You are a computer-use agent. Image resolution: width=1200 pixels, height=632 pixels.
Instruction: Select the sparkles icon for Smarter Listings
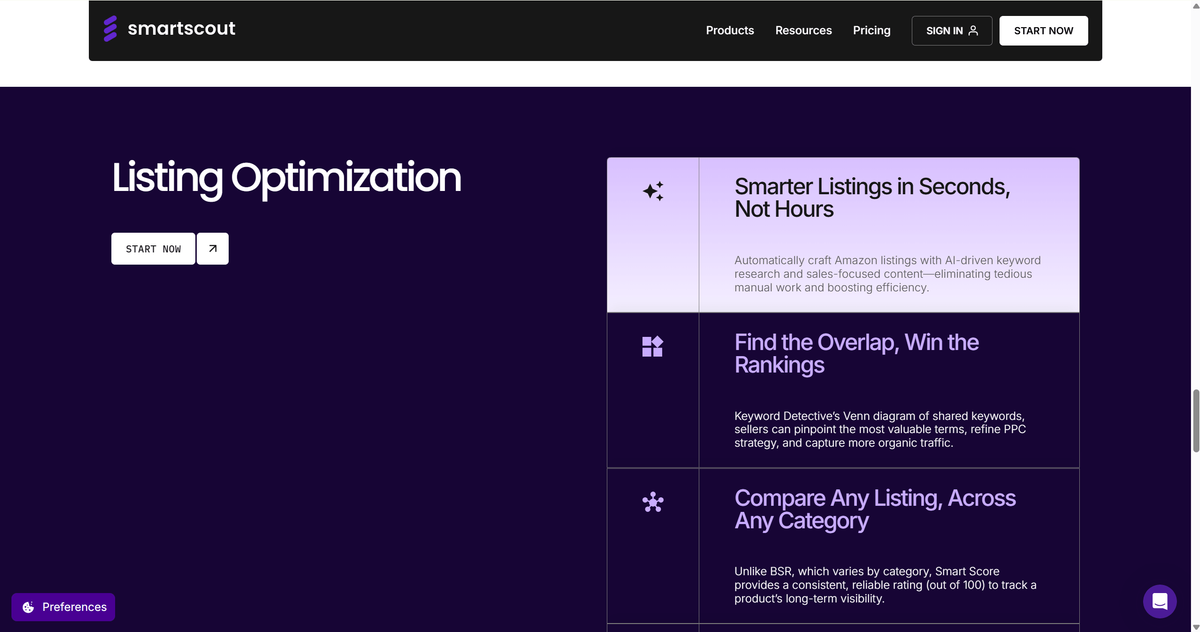653,191
